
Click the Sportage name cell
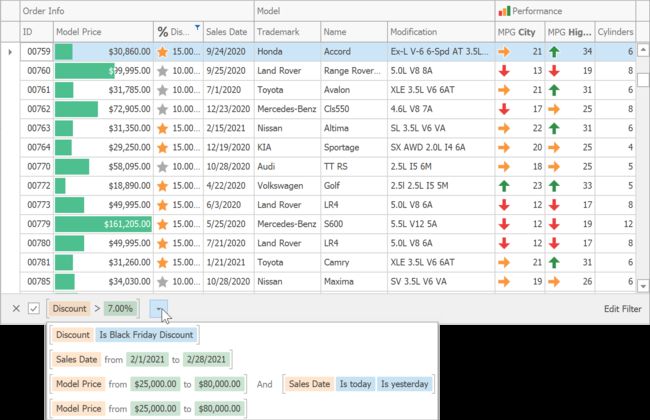click(354, 147)
